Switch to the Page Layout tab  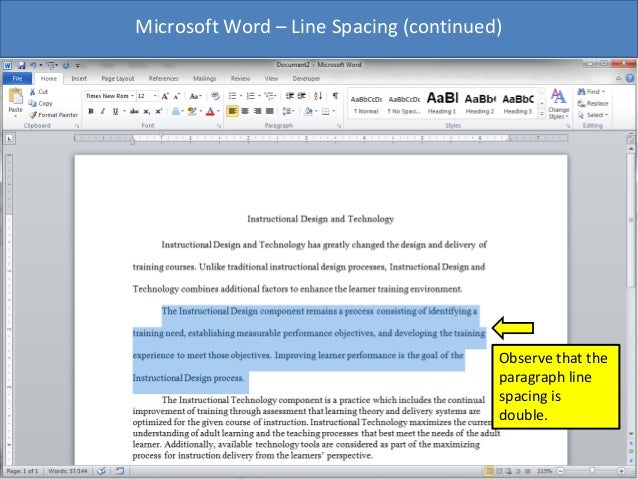click(x=118, y=79)
